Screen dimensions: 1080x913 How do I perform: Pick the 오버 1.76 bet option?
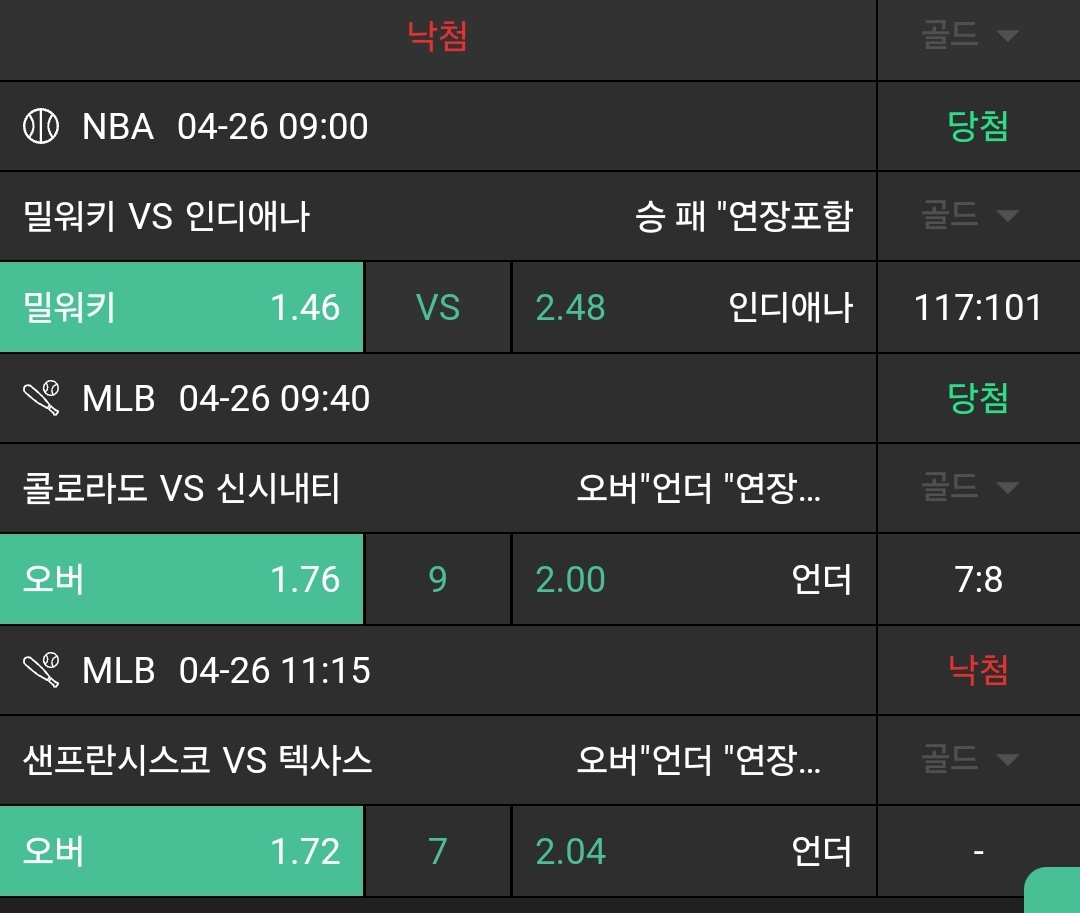(181, 580)
